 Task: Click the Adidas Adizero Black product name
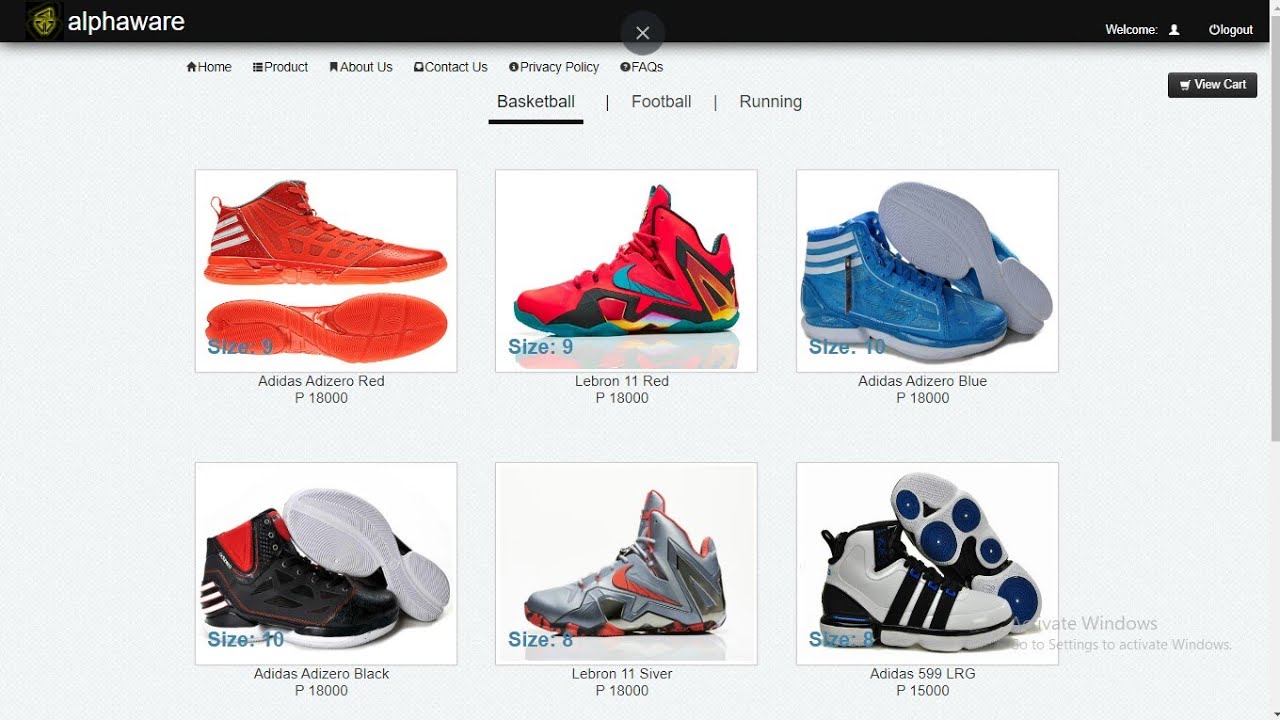point(321,674)
